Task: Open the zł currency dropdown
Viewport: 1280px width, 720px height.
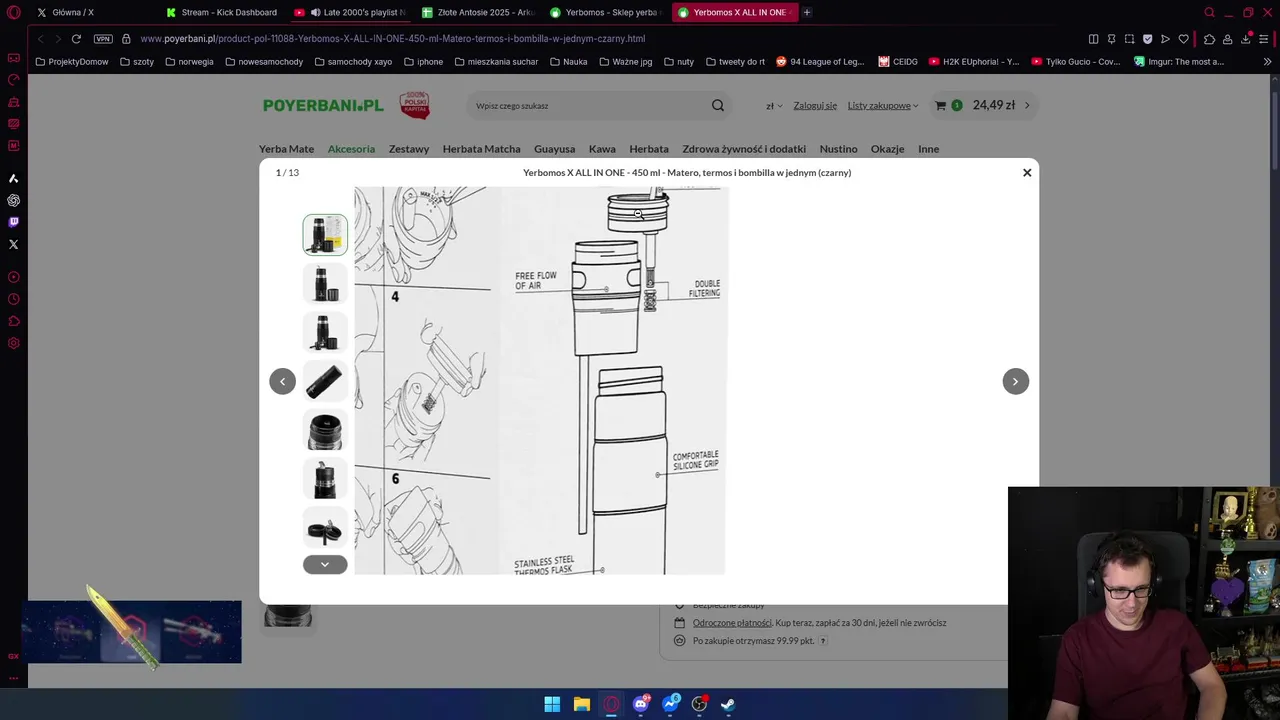Action: 774,106
